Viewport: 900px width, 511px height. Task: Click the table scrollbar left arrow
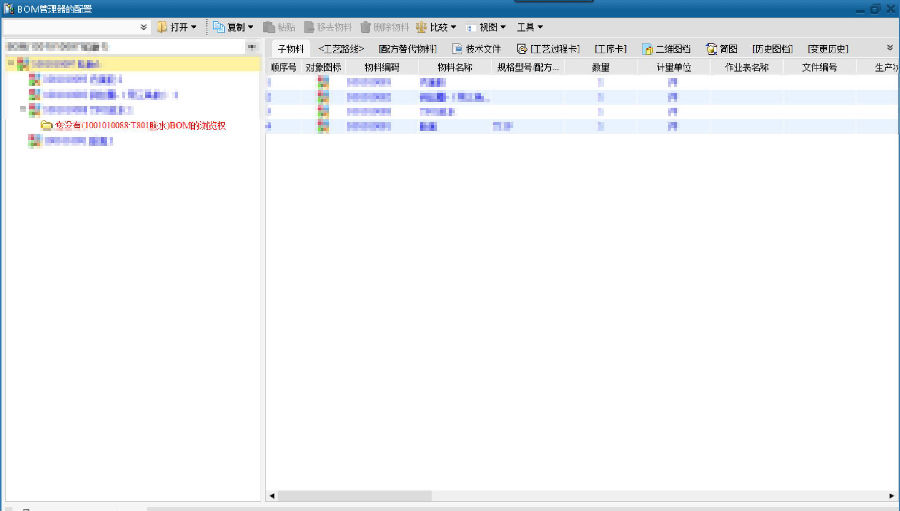pos(272,495)
